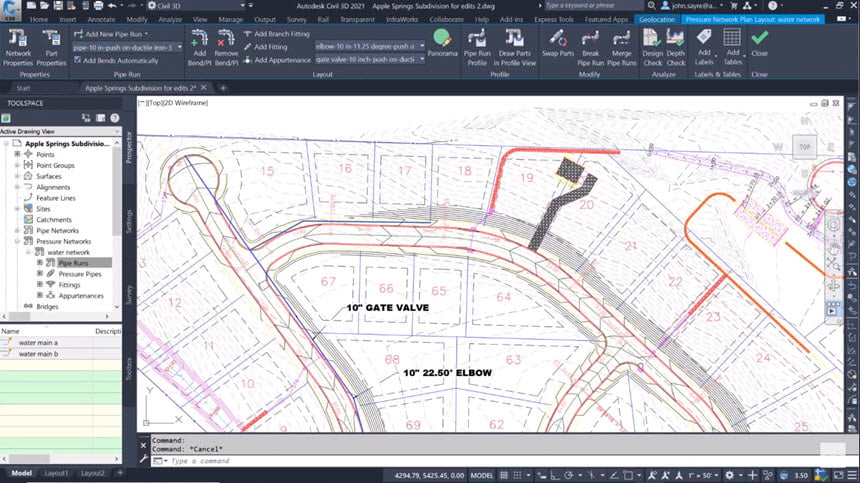This screenshot has height=483, width=860.
Task: Select Catchments in the Prospector tree
Action: (x=54, y=220)
